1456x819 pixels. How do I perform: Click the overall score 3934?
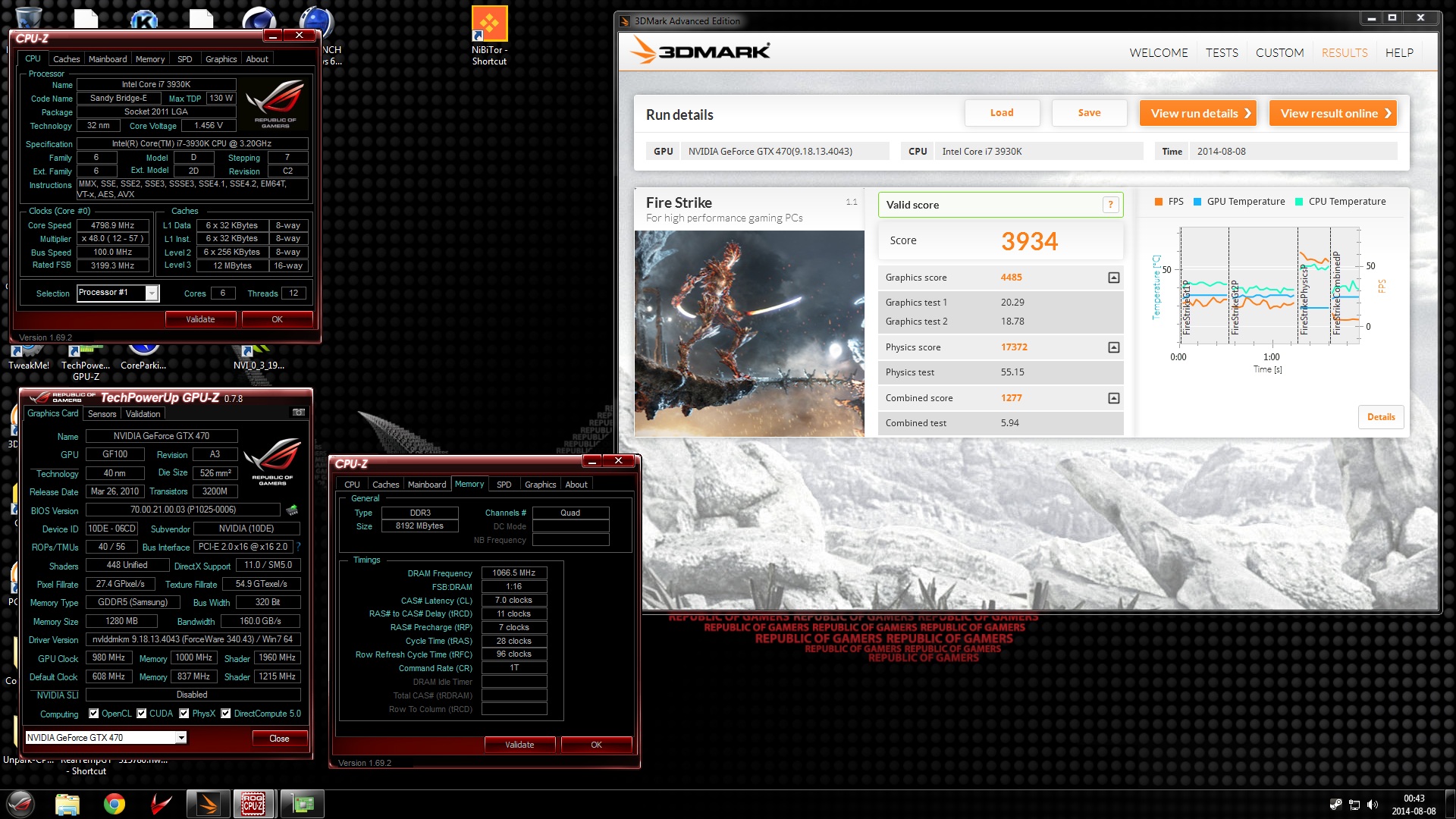click(x=1029, y=242)
